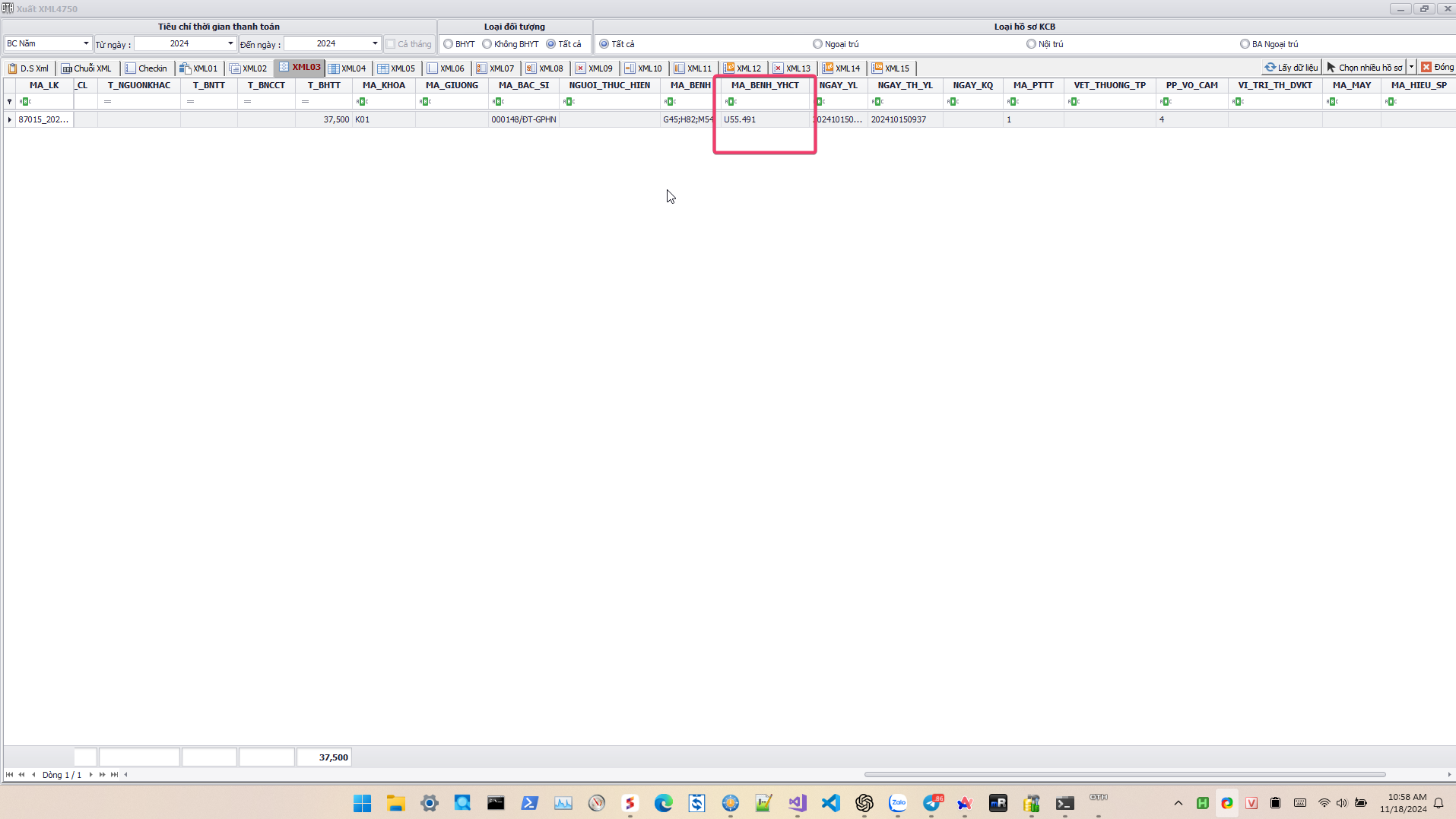Image resolution: width=1456 pixels, height=819 pixels.
Task: Open Microsoft Edge from the taskbar
Action: 663,803
